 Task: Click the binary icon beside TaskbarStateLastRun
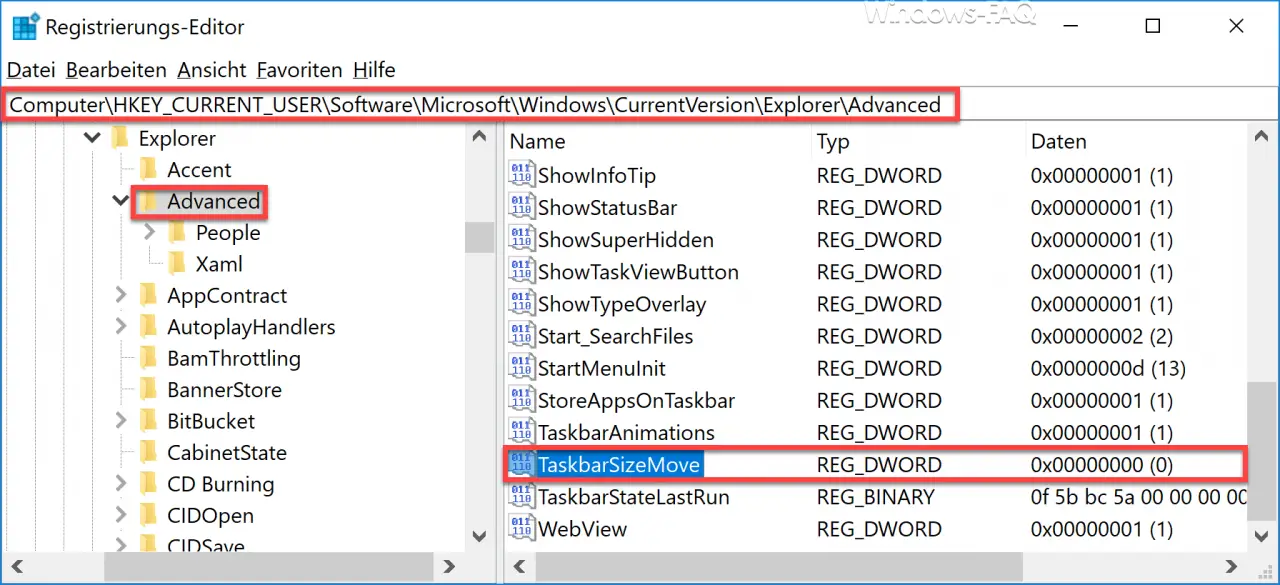pyautogui.click(x=522, y=496)
